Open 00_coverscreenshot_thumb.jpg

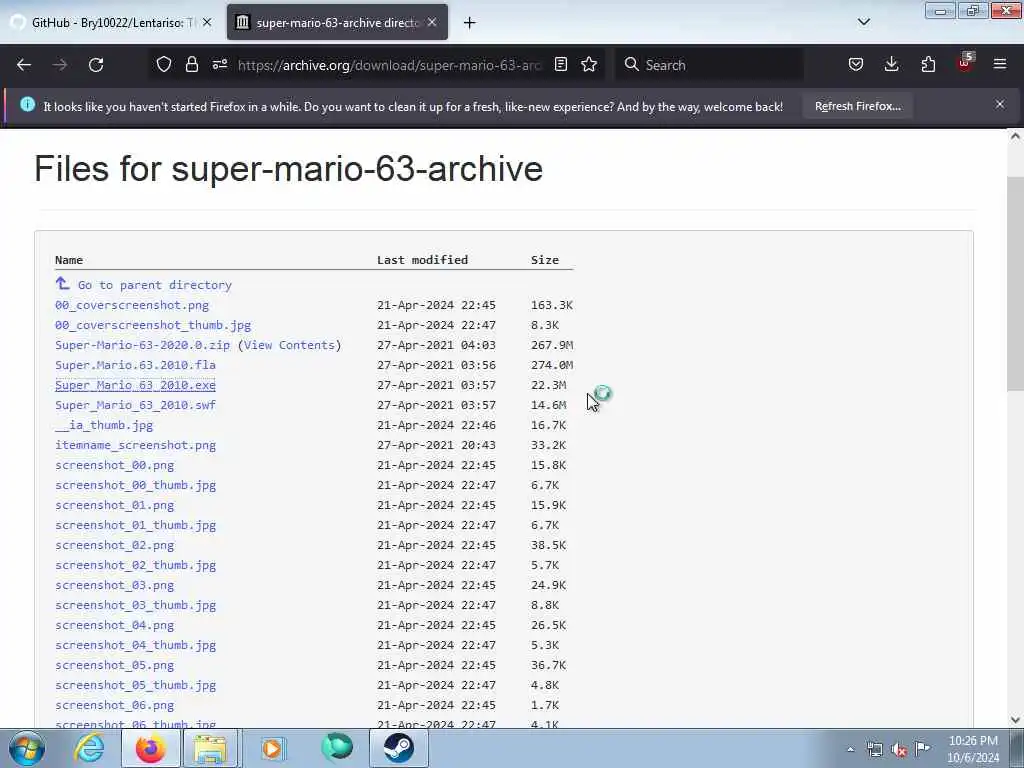(x=153, y=325)
